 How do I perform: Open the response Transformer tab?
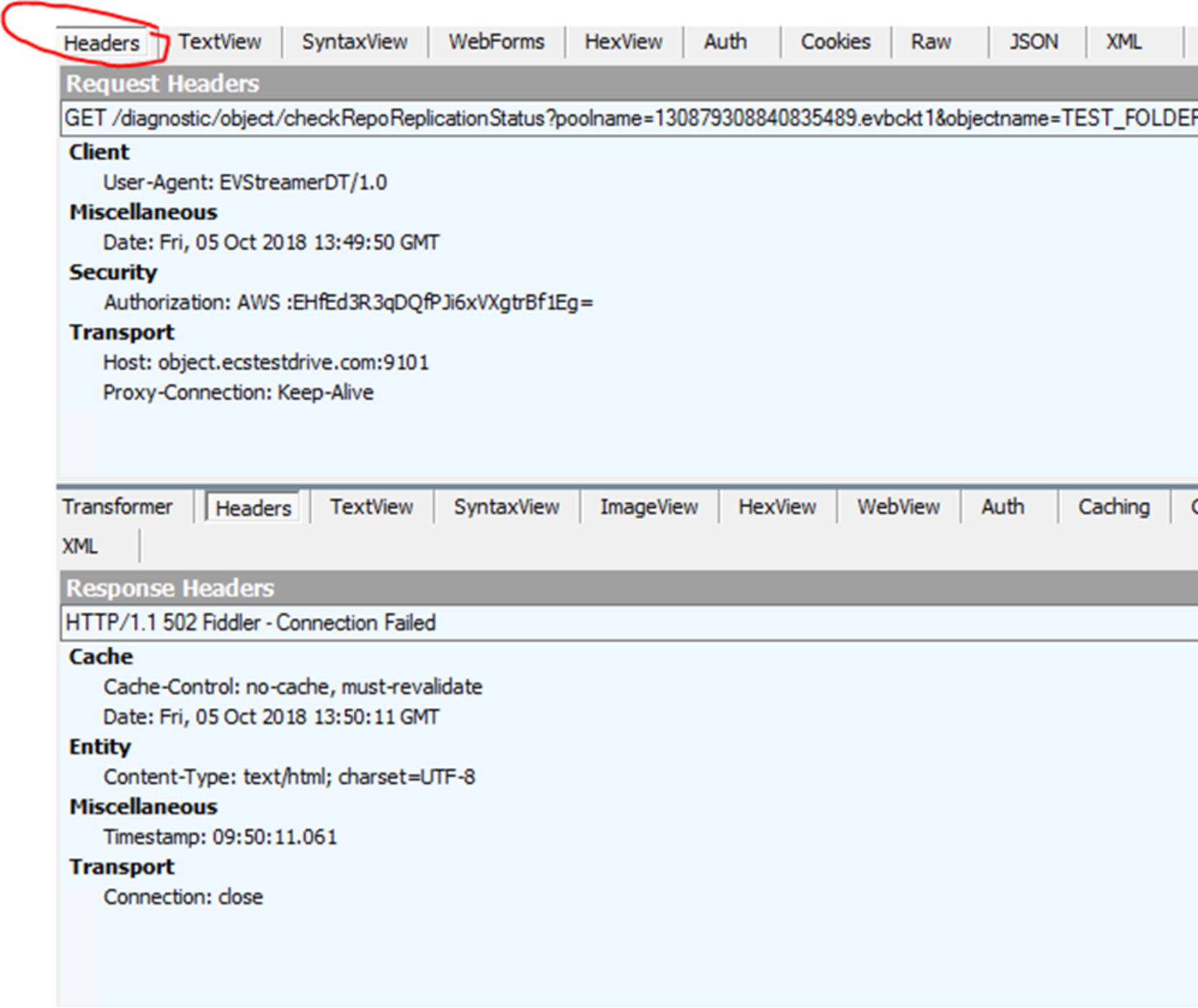point(117,507)
